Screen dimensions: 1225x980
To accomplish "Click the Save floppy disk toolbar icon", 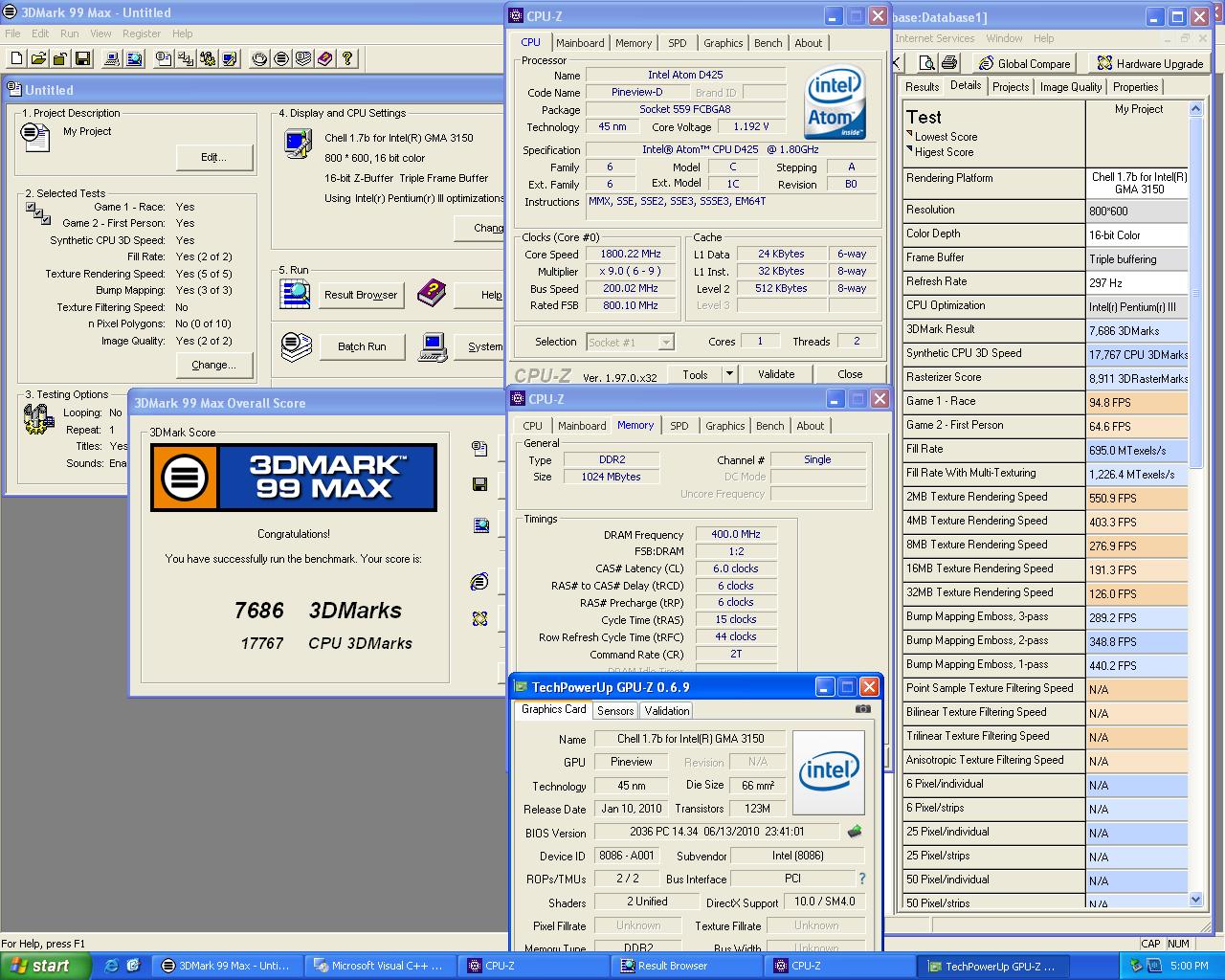I will (x=82, y=59).
